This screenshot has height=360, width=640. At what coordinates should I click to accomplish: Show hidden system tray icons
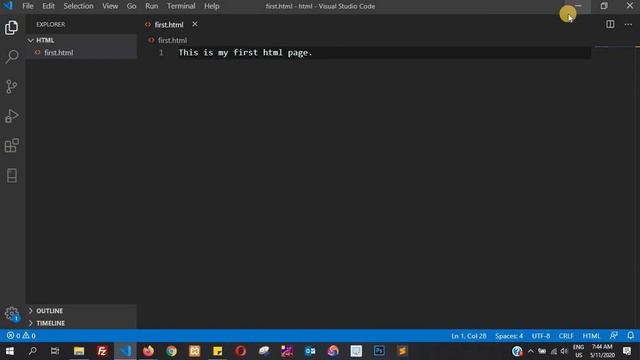point(531,351)
